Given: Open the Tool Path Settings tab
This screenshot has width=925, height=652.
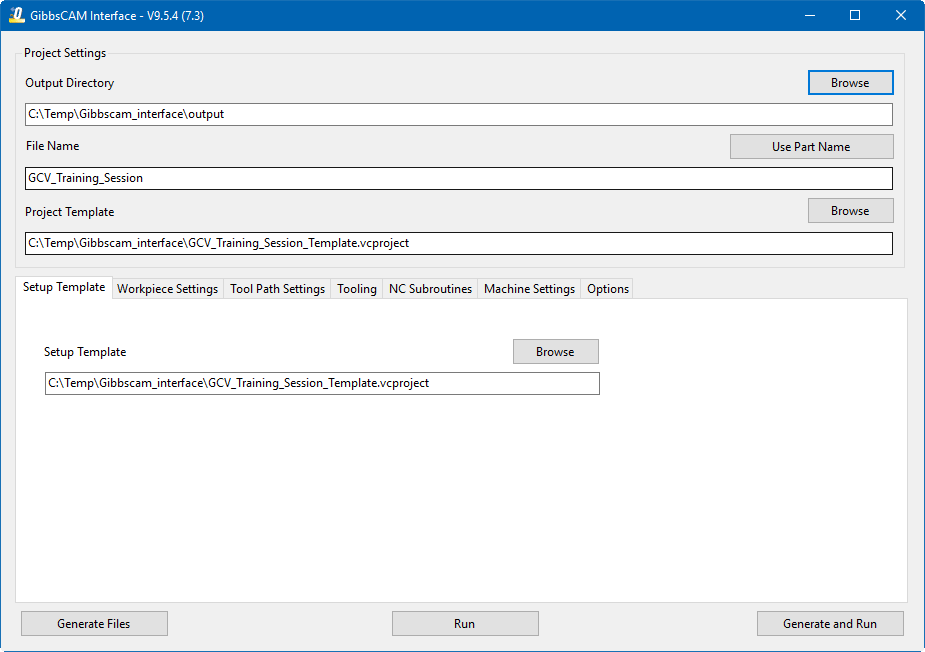Looking at the screenshot, I should coord(277,289).
